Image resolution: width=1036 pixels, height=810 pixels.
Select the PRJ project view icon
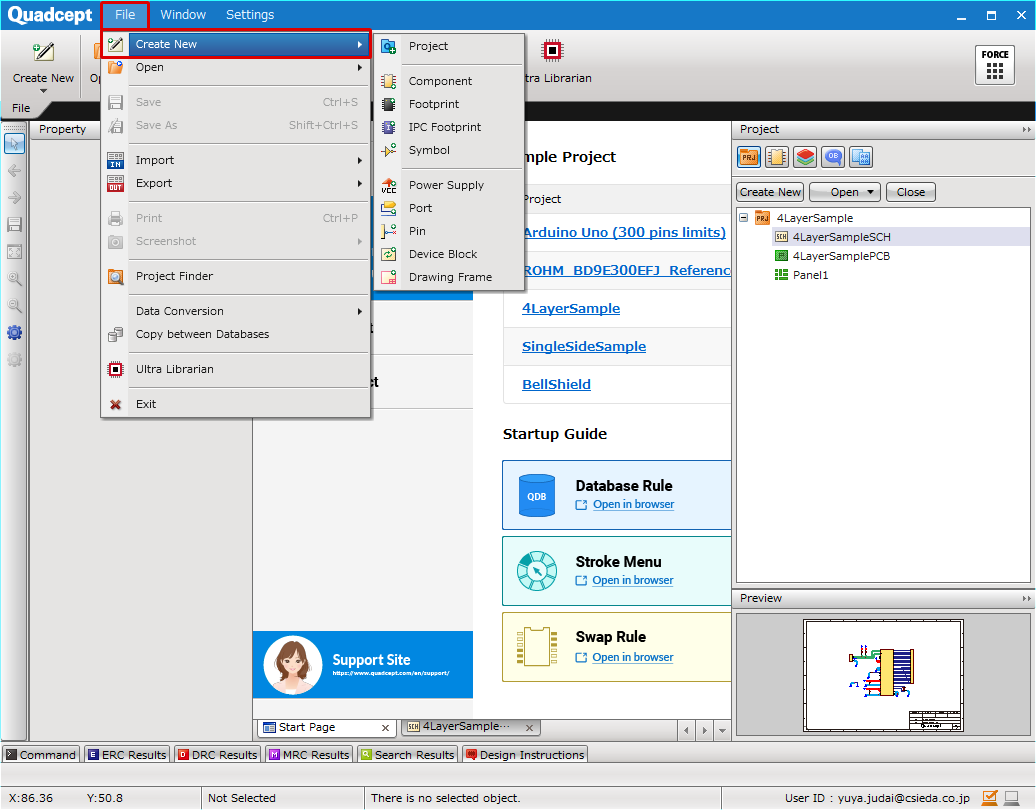point(748,157)
